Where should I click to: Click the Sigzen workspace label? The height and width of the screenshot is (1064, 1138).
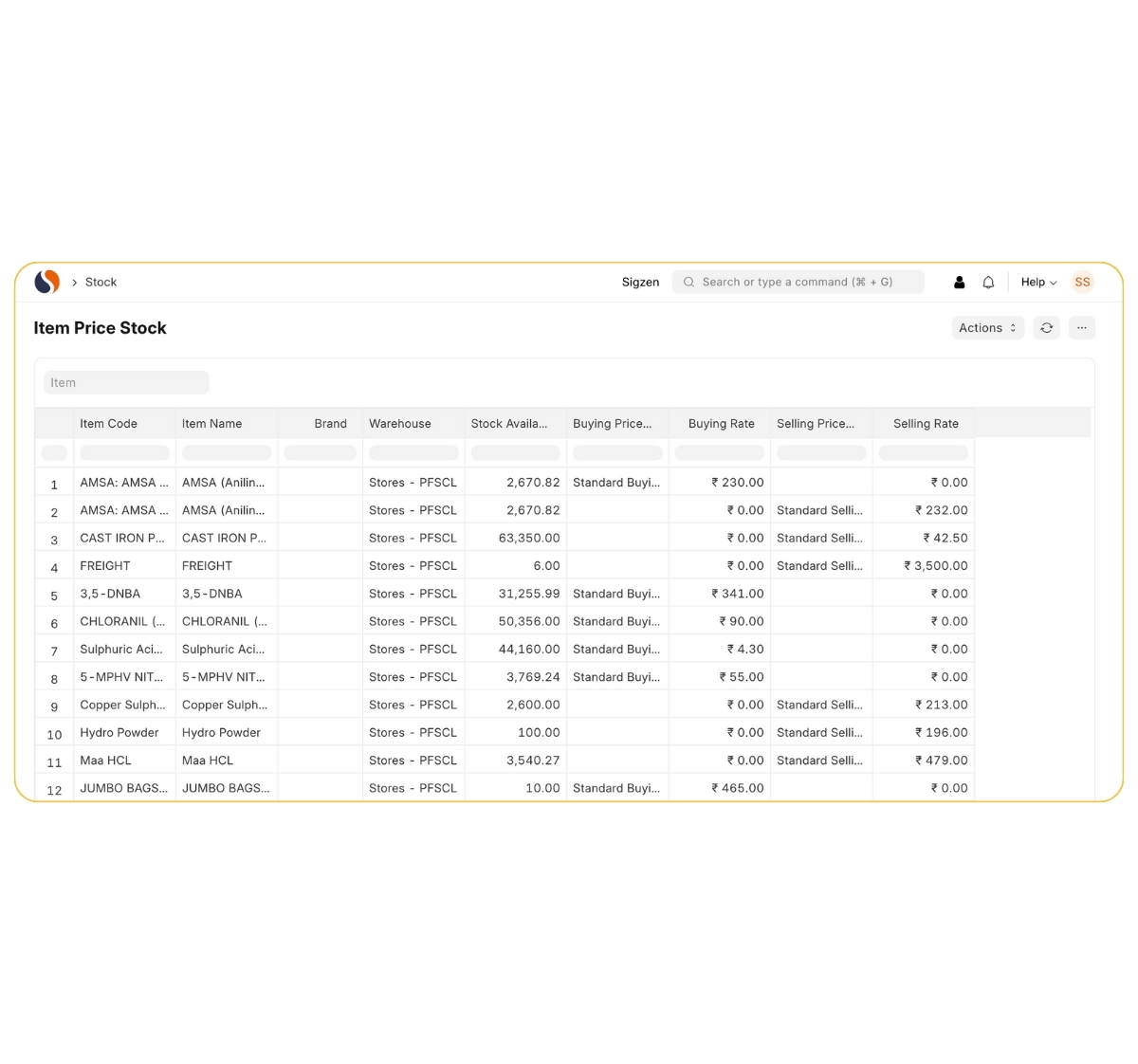[640, 282]
